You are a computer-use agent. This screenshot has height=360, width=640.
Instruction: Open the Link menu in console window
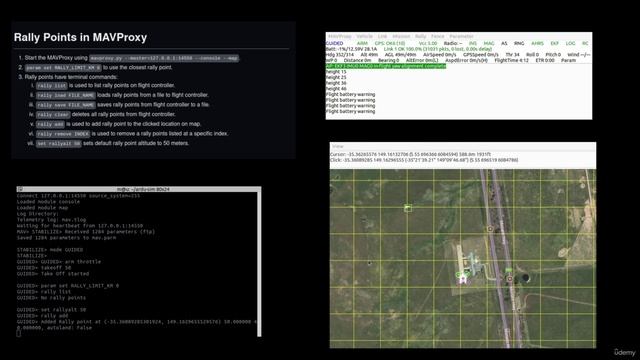382,36
